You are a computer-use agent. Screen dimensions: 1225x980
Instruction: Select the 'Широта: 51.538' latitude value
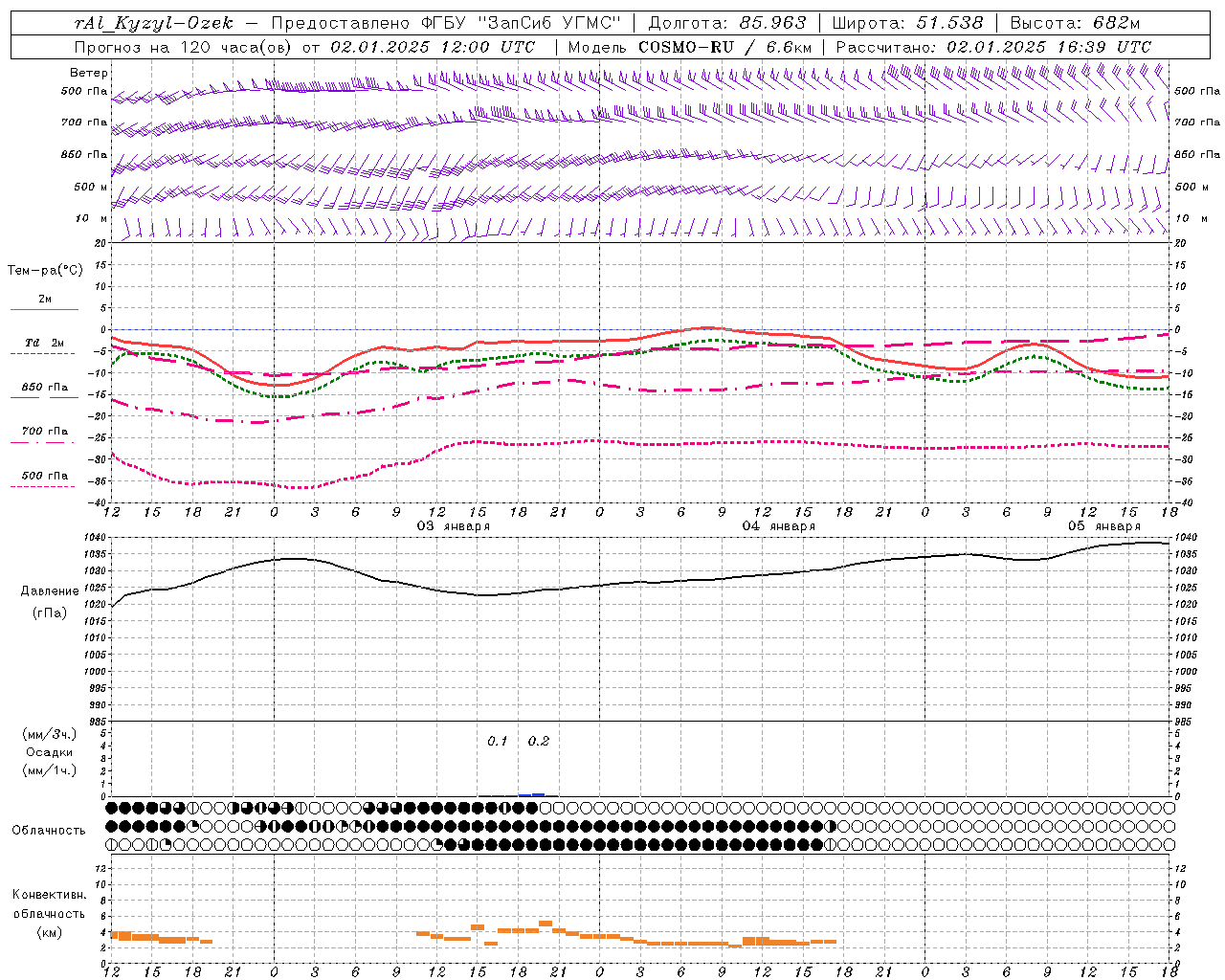907,23
